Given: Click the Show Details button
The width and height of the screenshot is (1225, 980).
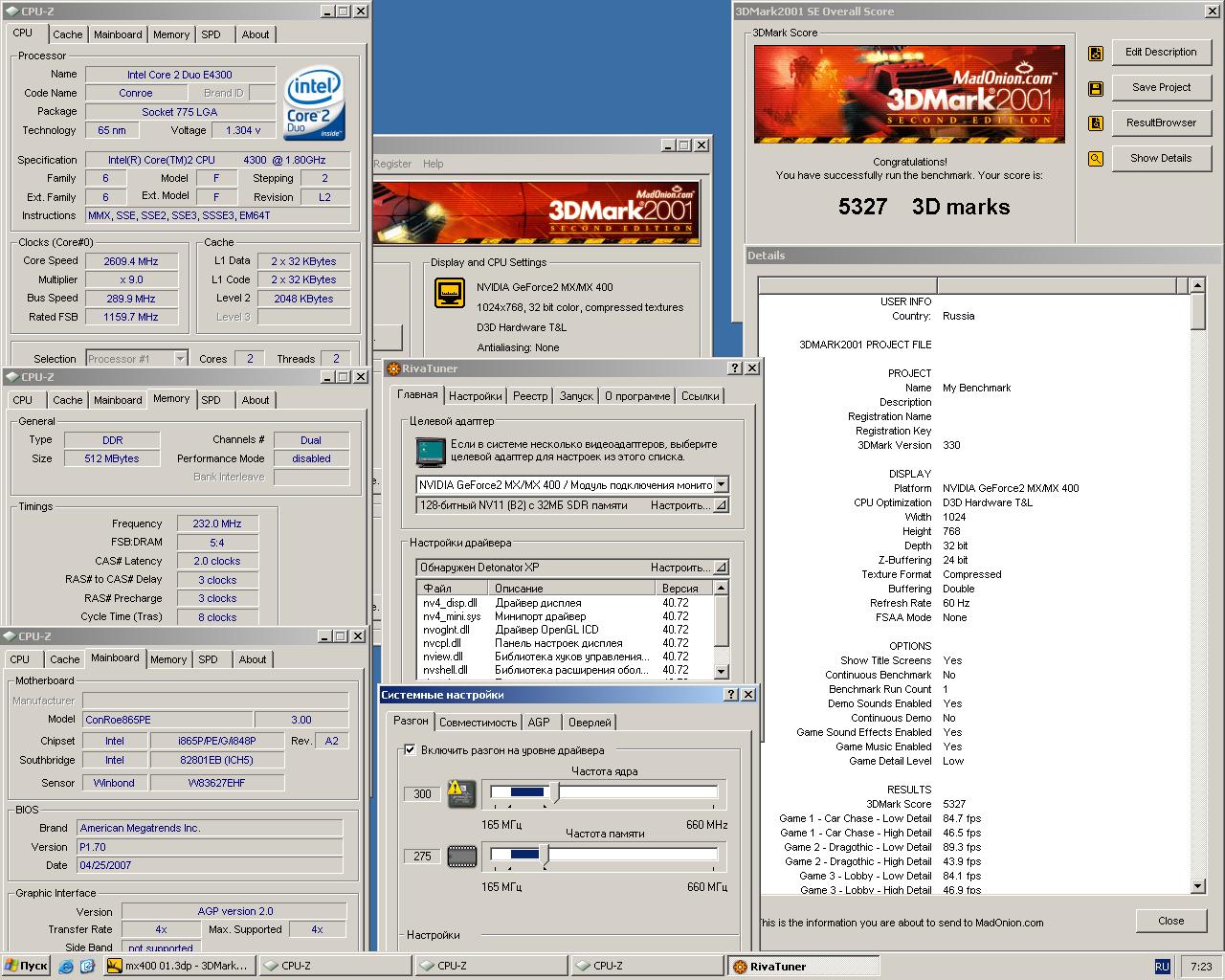Looking at the screenshot, I should (1161, 158).
